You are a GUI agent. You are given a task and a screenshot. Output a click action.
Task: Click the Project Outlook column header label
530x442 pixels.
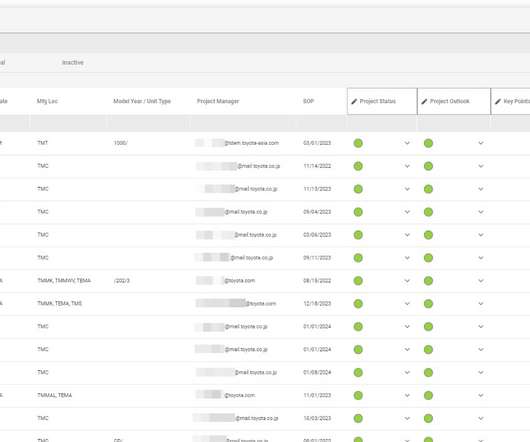(x=450, y=101)
